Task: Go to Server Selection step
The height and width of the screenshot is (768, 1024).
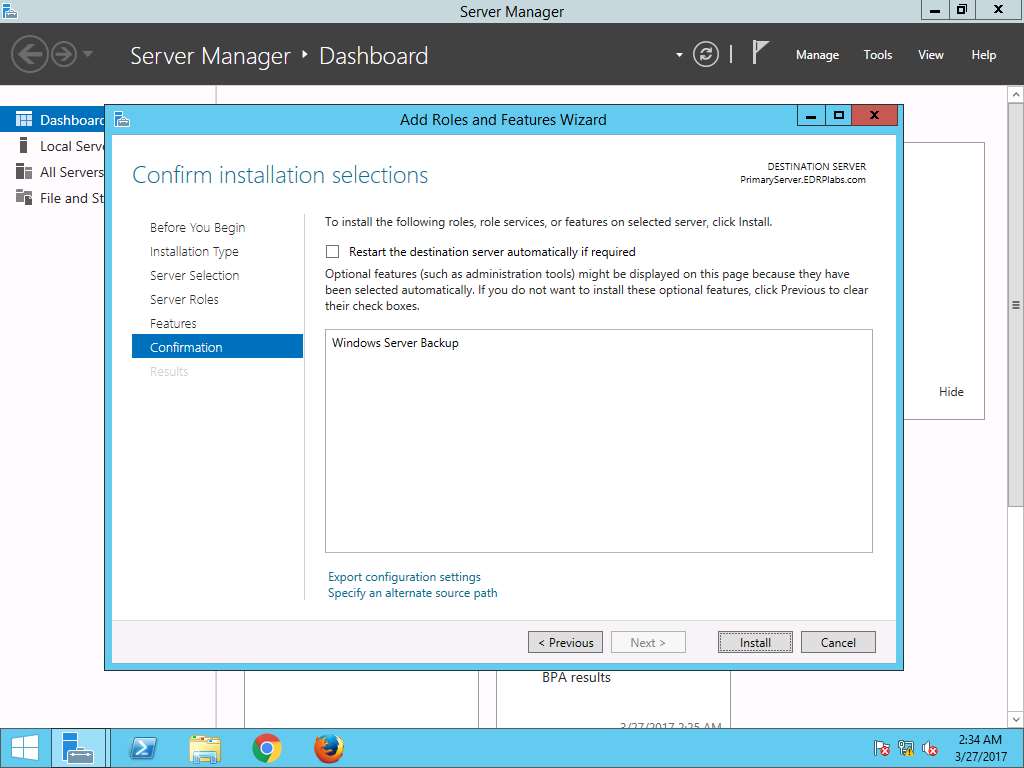Action: (x=195, y=276)
